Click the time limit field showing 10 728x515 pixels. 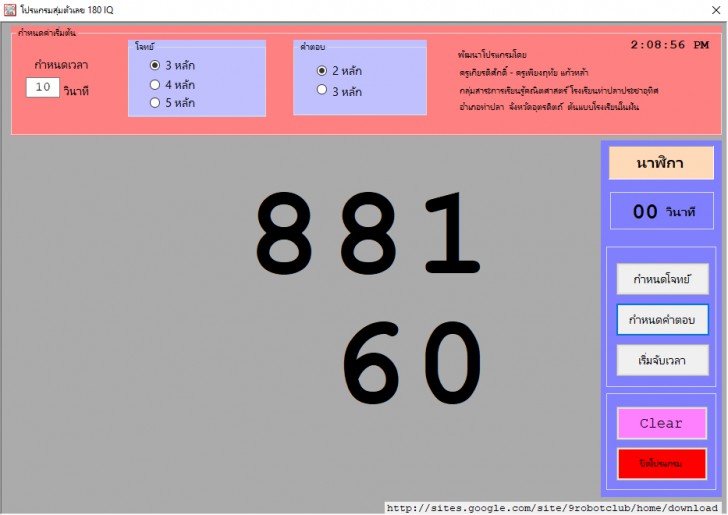(x=43, y=87)
